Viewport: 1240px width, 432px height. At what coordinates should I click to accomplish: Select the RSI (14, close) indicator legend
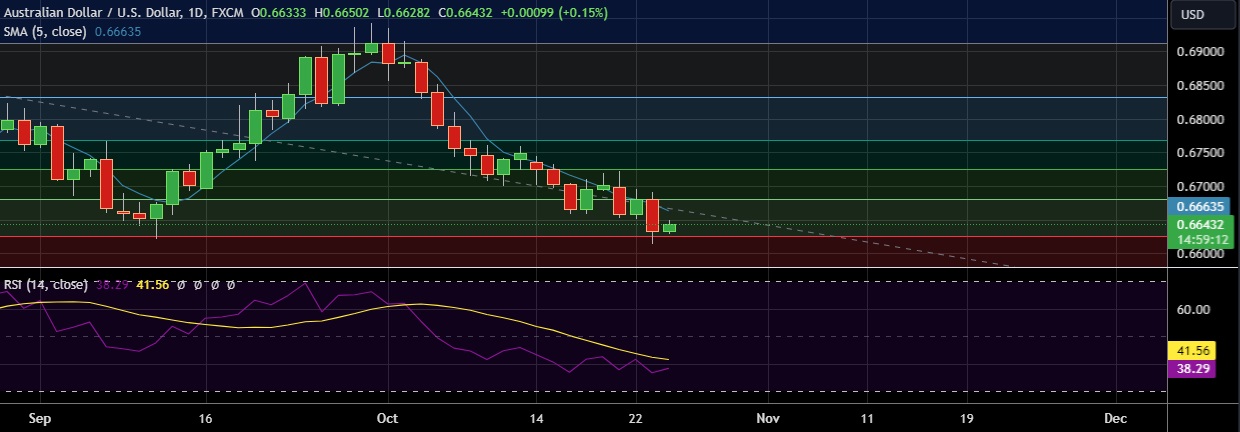(45, 285)
